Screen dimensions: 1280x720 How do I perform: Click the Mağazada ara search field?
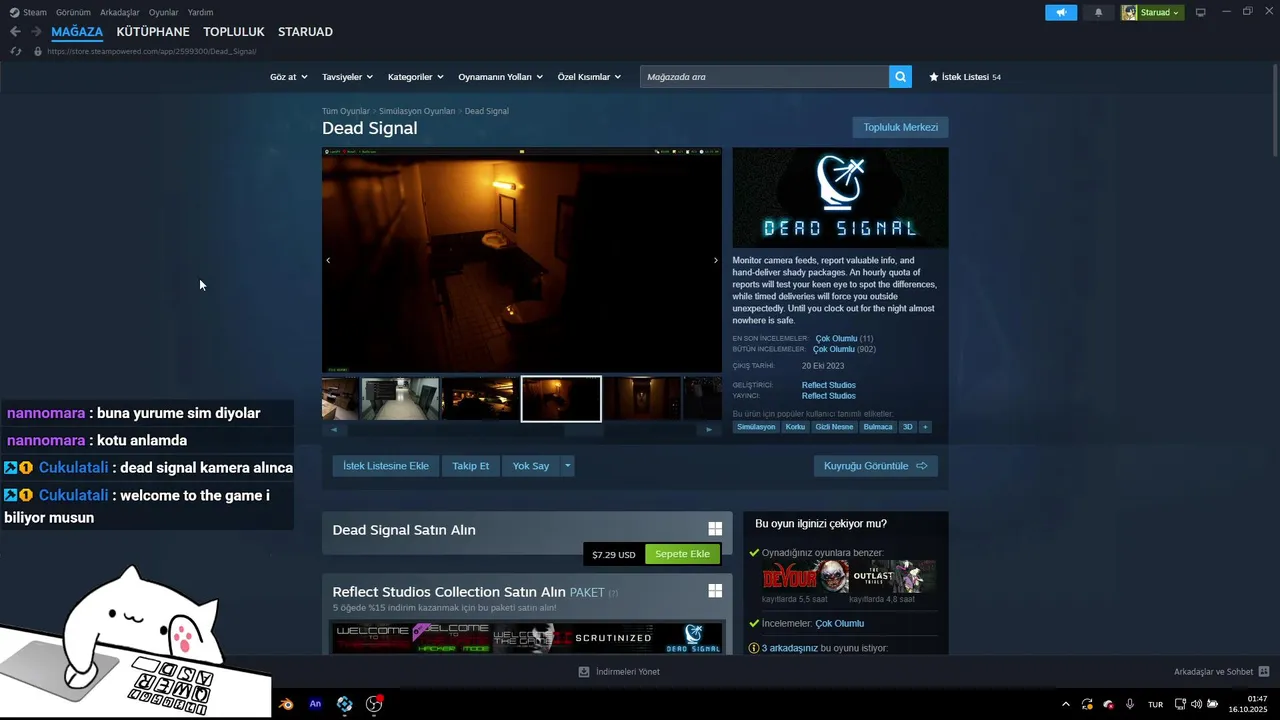tap(764, 77)
